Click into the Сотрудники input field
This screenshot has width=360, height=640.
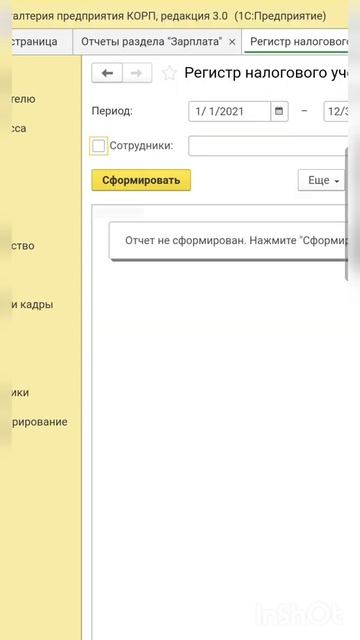pos(268,146)
